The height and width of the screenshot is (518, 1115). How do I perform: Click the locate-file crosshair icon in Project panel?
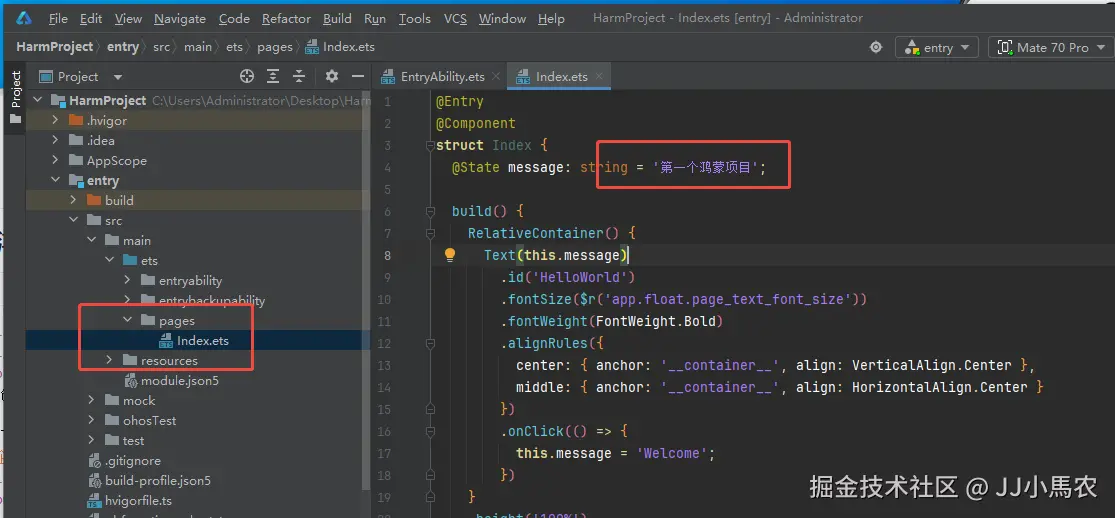click(247, 76)
